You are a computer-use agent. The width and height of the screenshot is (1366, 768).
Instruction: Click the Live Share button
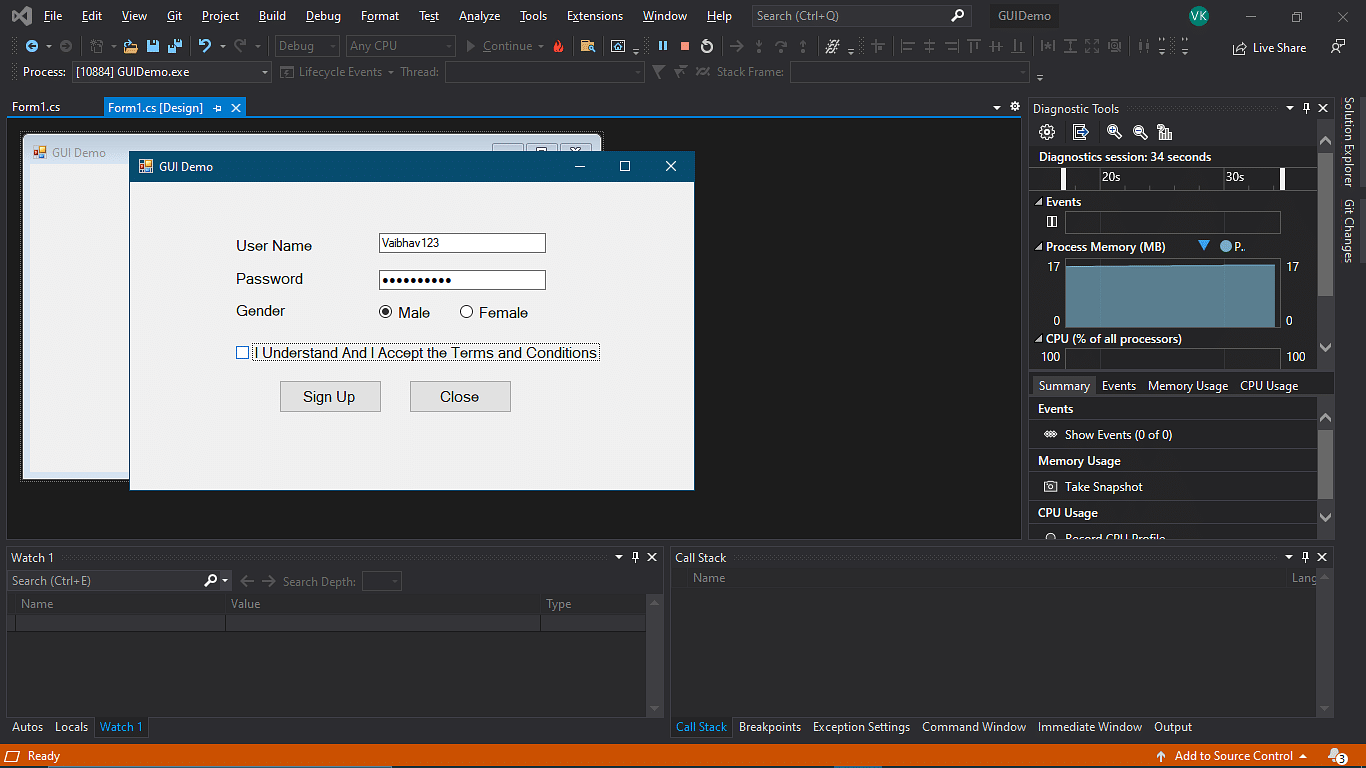click(x=1269, y=47)
